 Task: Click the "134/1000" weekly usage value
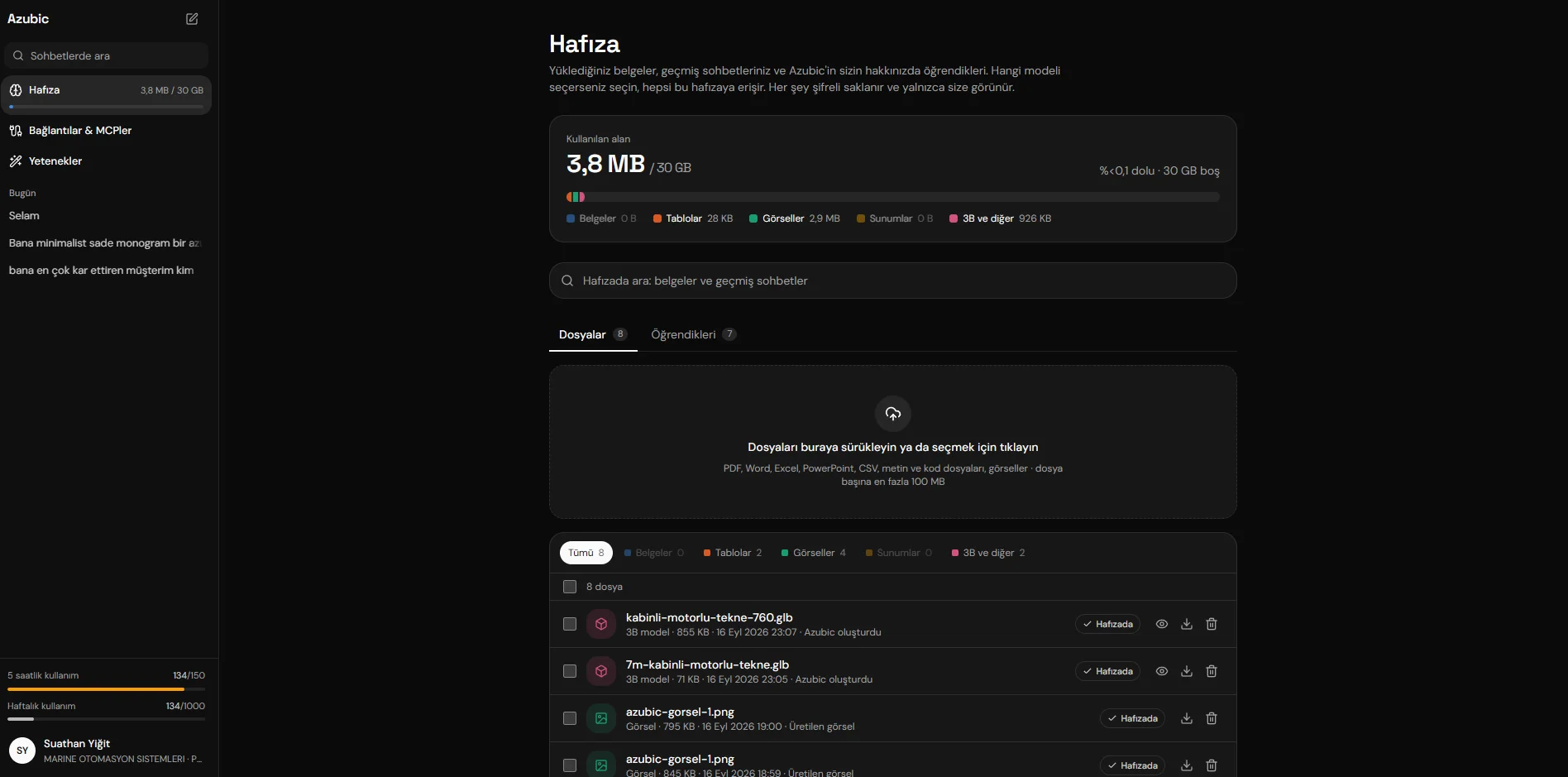coord(185,706)
